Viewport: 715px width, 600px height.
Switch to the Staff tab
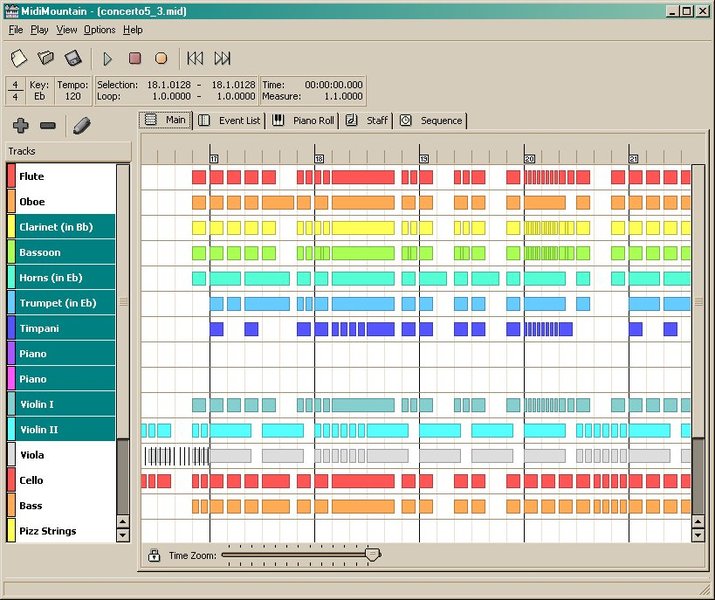(367, 120)
